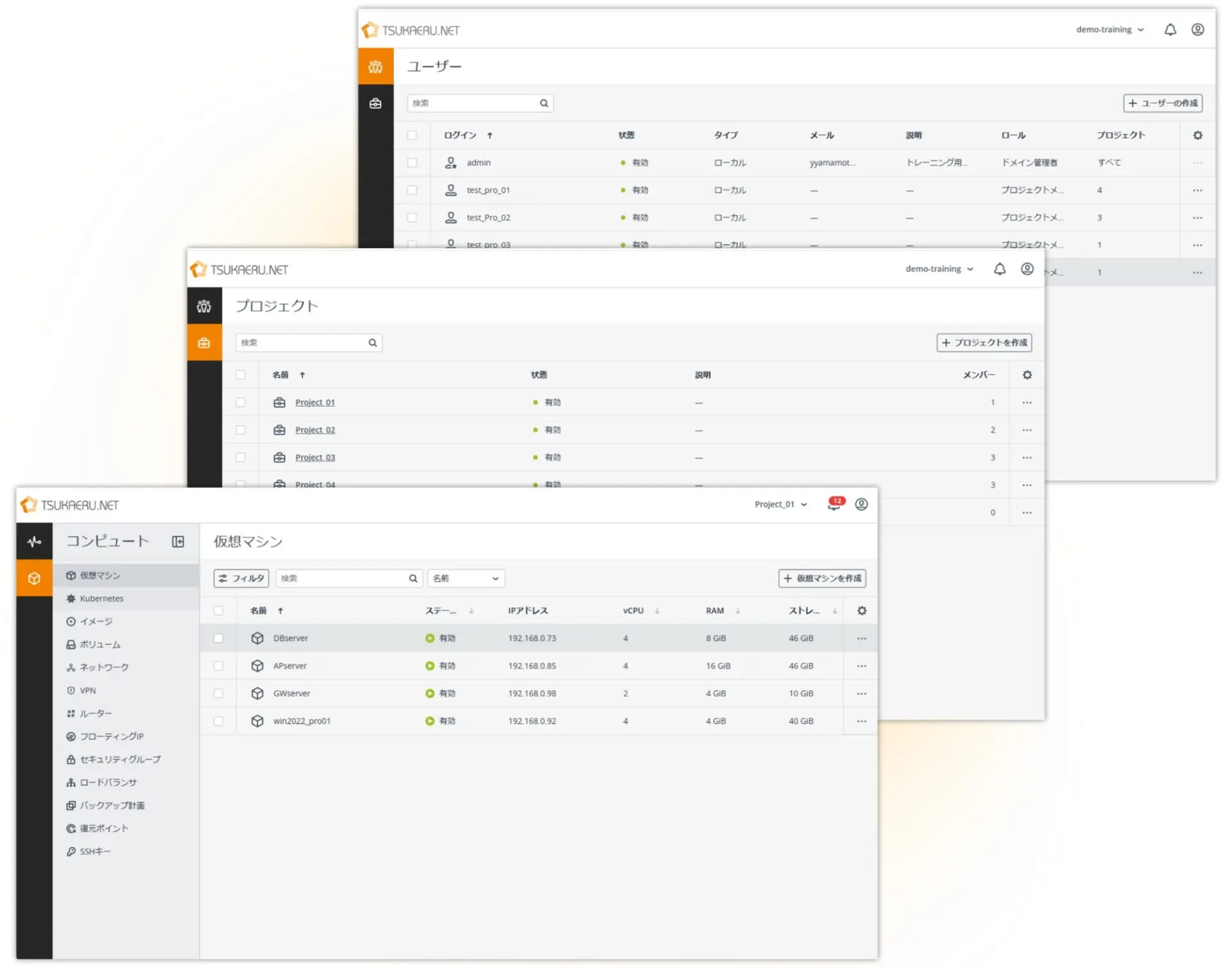Viewport: 1232px width, 968px height.
Task: Open the 名前 search field dropdown
Action: (466, 579)
